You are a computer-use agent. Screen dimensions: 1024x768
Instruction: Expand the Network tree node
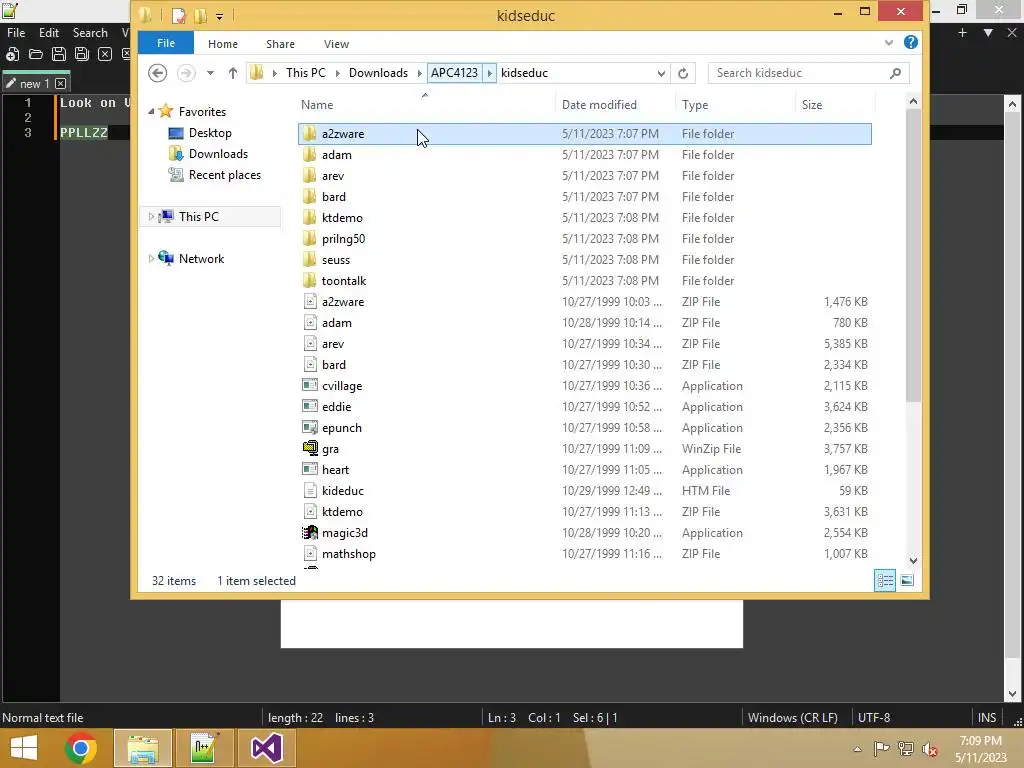152,259
